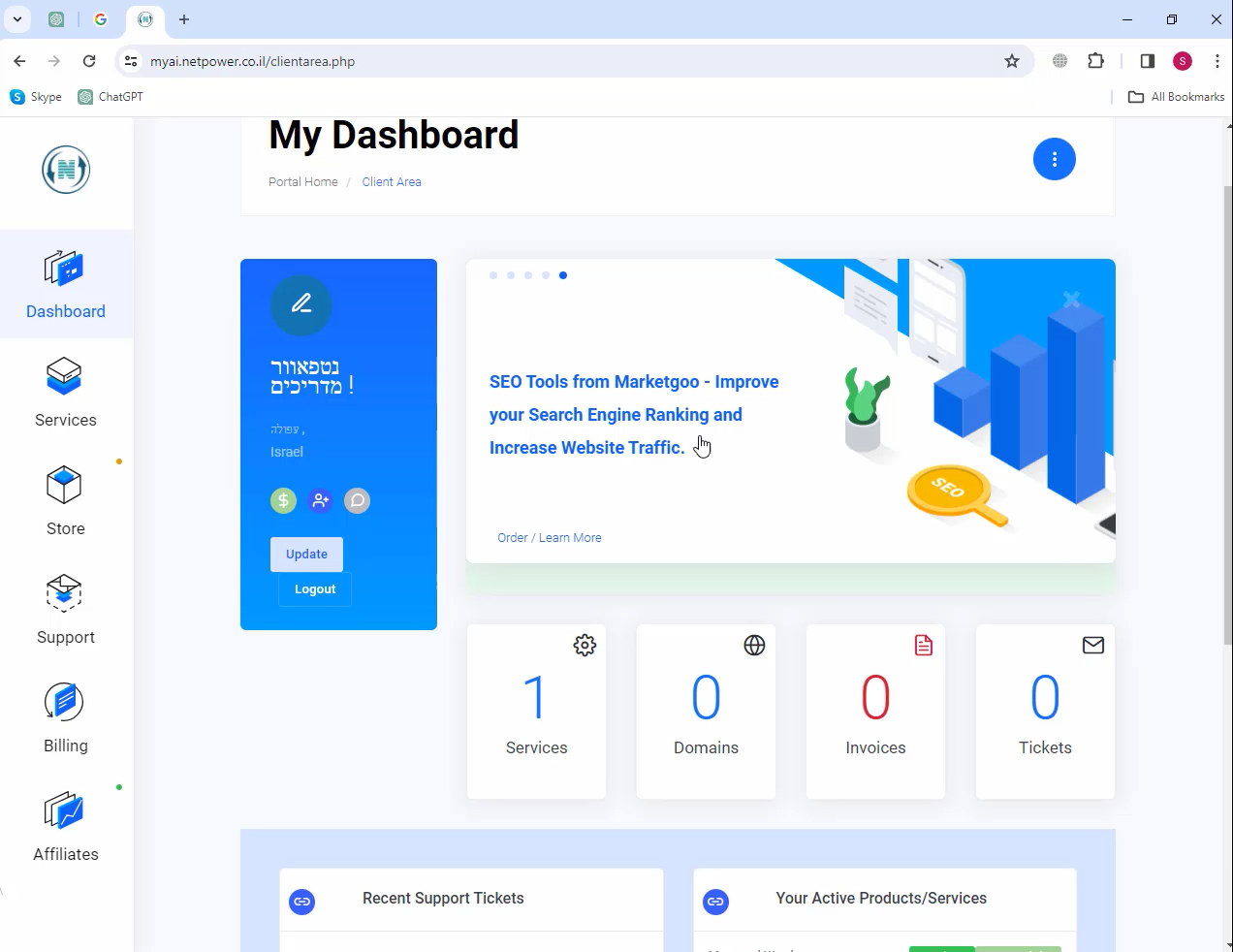Click the Logout button

click(x=315, y=589)
